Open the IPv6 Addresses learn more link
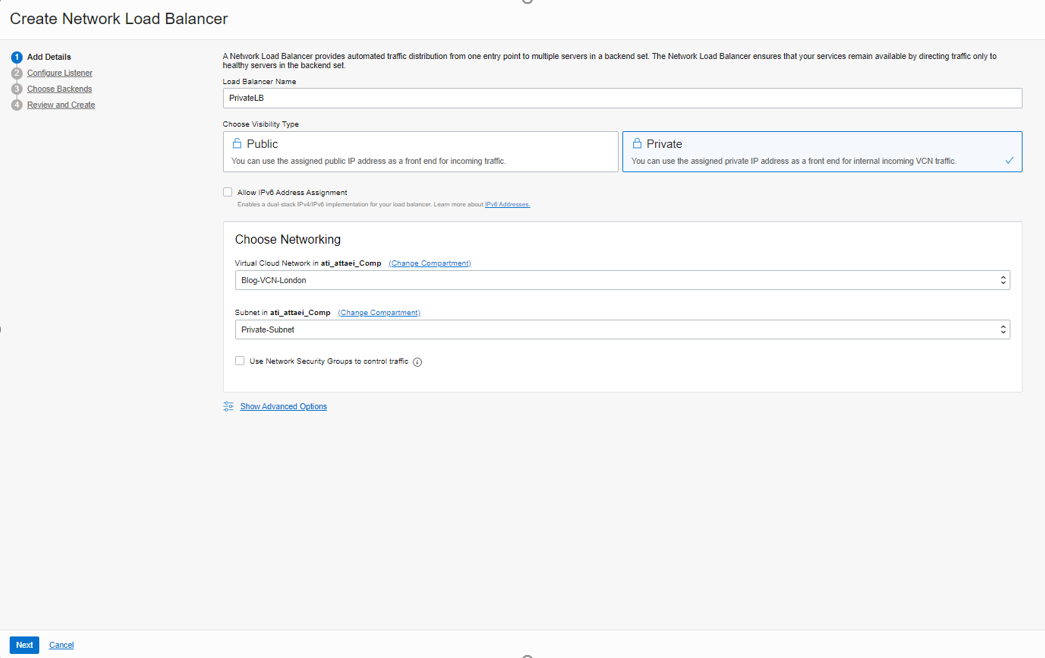This screenshot has width=1045, height=658. coord(507,205)
